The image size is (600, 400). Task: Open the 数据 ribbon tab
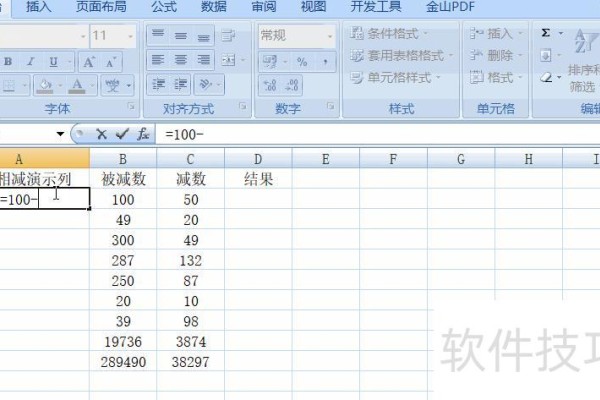(x=214, y=7)
